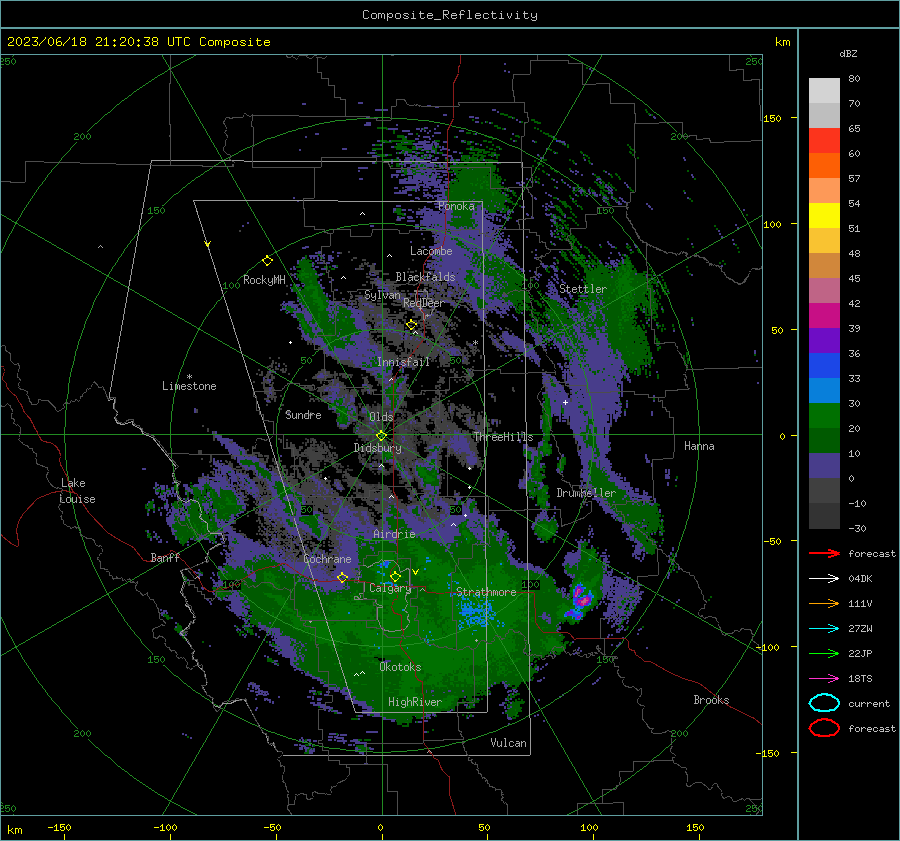900x841 pixels.
Task: Click the cyan 27ZW arrow legend icon
Action: tap(824, 629)
